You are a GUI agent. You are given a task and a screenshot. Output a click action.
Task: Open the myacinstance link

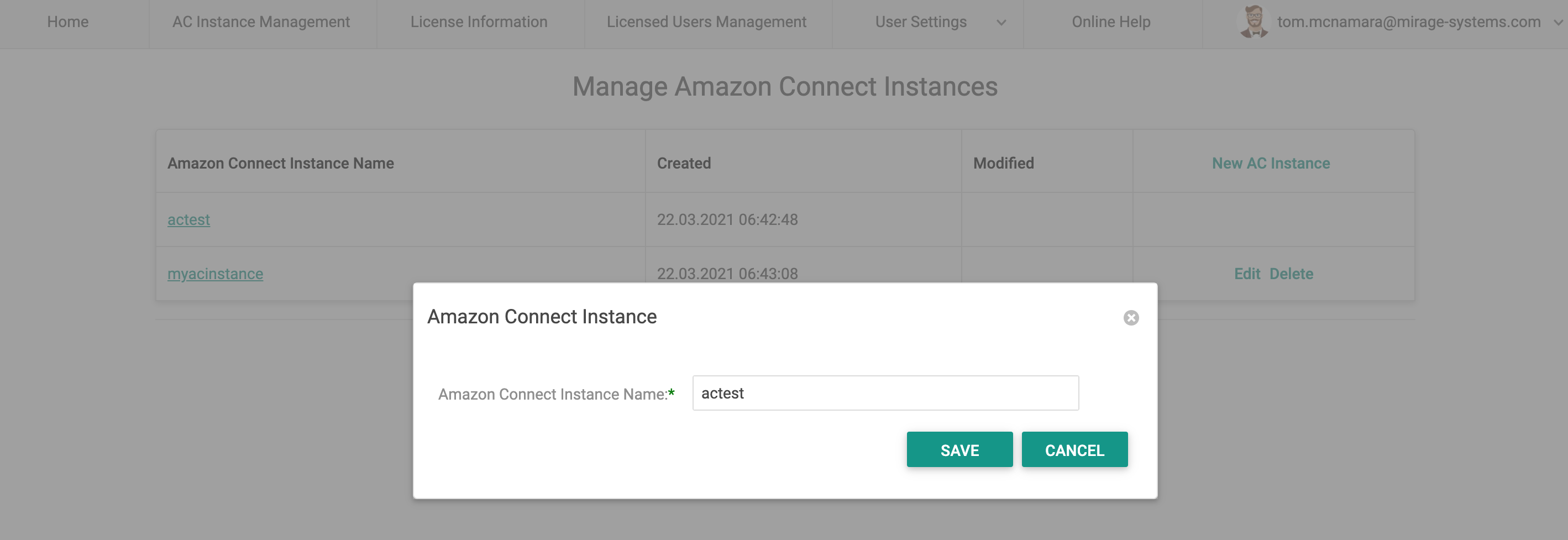[216, 274]
